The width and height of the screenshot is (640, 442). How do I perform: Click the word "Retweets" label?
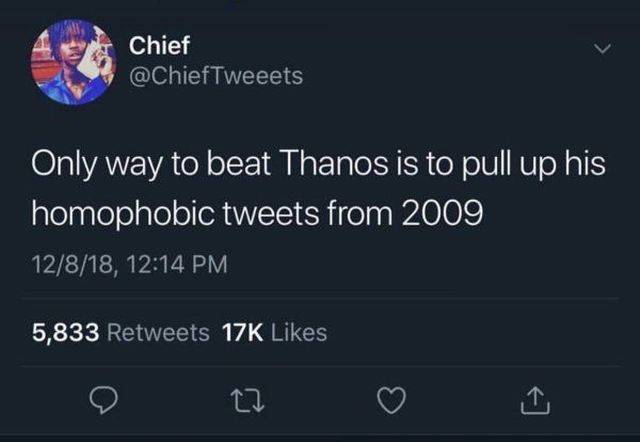pos(158,333)
